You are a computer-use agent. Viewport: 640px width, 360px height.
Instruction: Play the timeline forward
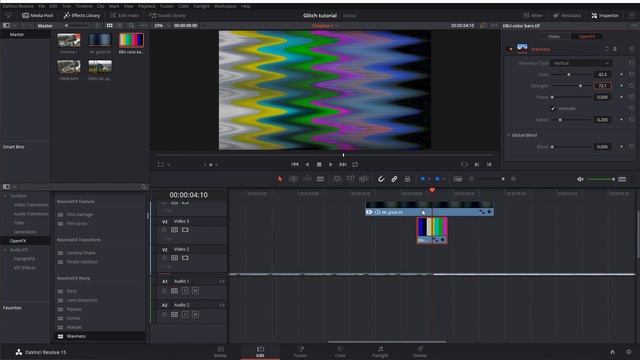coord(331,164)
